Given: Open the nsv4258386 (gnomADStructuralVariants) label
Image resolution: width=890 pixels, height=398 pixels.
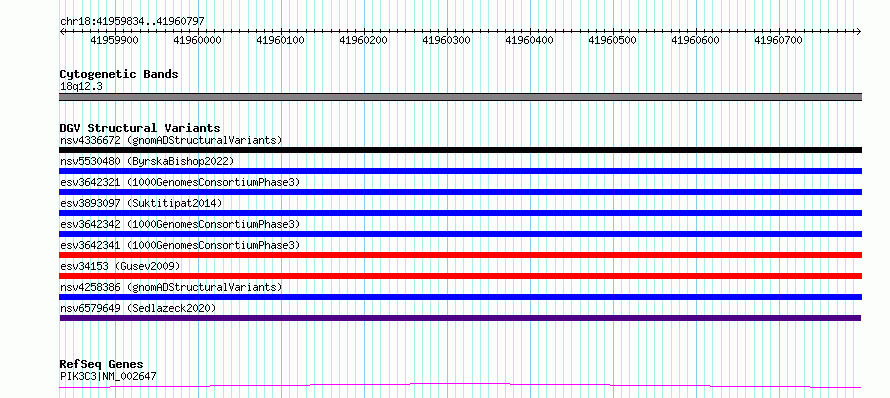Looking at the screenshot, I should pos(171,287).
